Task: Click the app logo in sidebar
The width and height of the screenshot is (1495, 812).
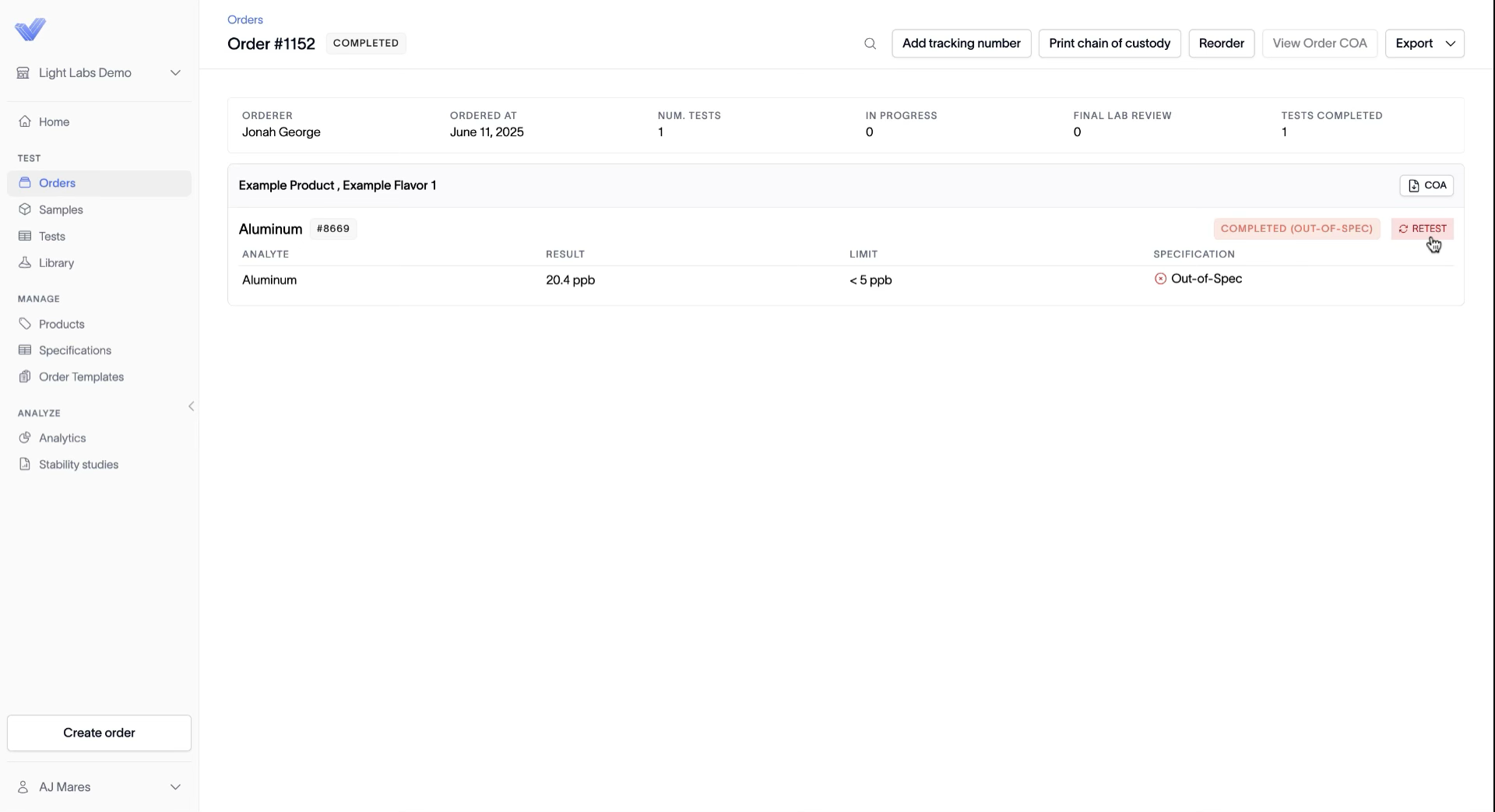Action: click(x=30, y=30)
